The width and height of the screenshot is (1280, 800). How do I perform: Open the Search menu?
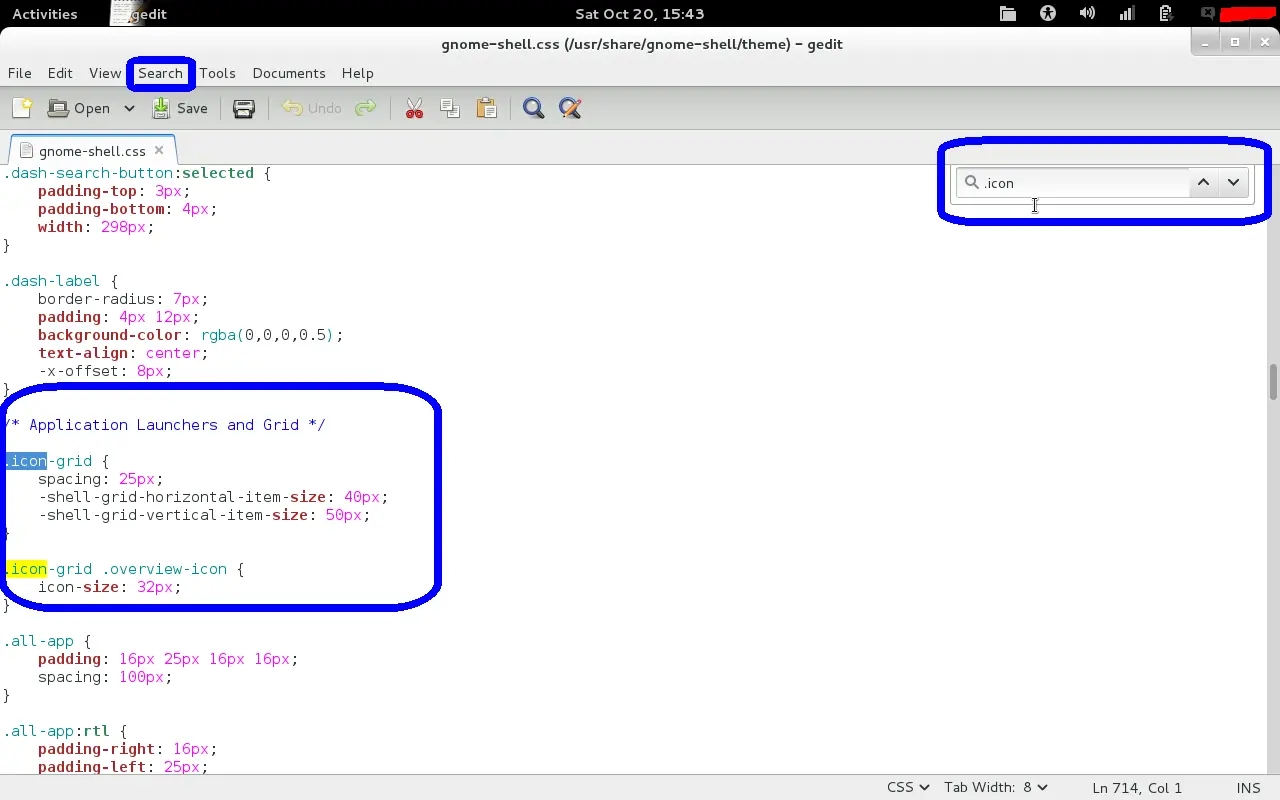pyautogui.click(x=160, y=73)
